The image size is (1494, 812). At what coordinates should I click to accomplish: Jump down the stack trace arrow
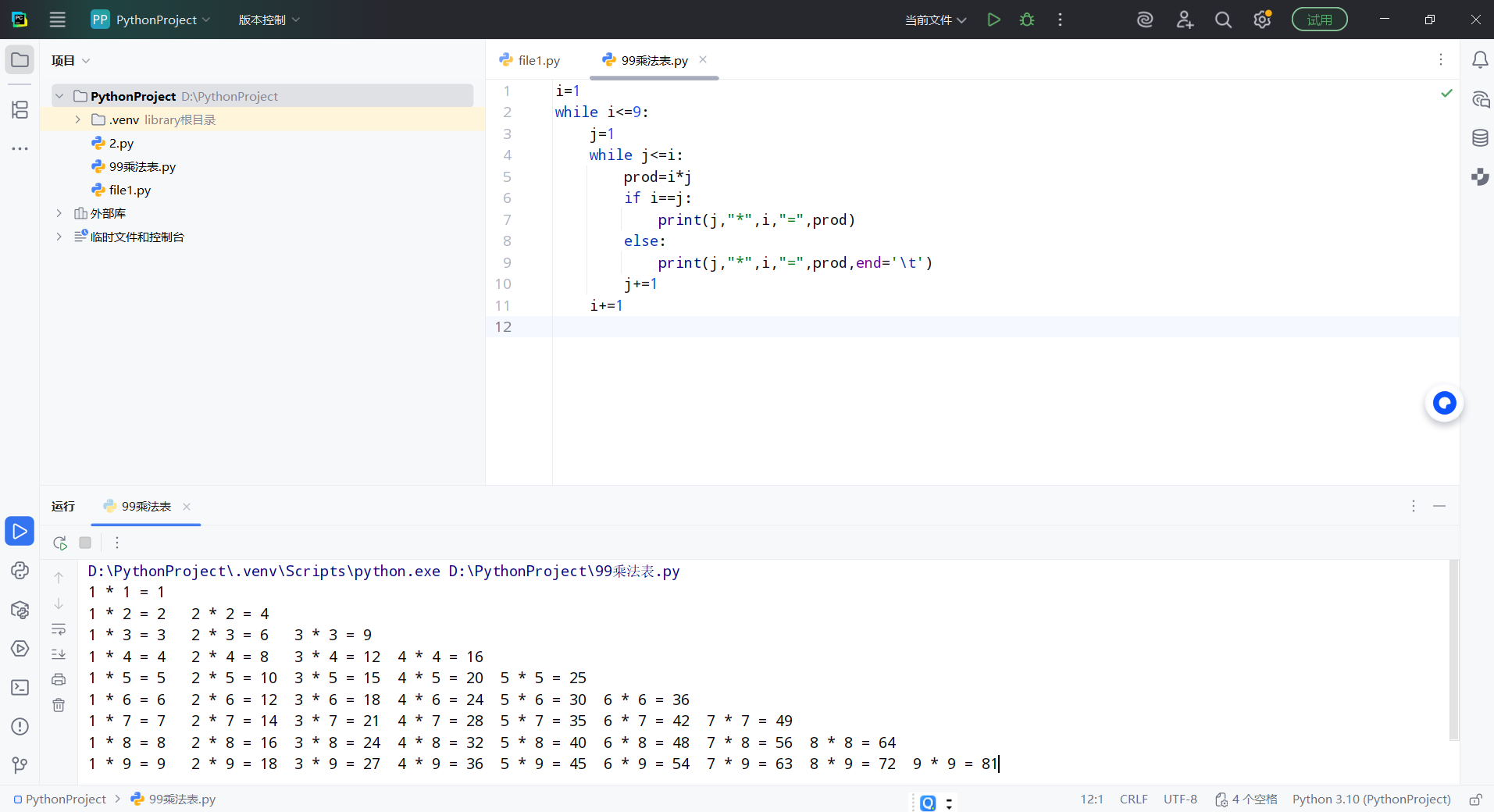[x=59, y=604]
